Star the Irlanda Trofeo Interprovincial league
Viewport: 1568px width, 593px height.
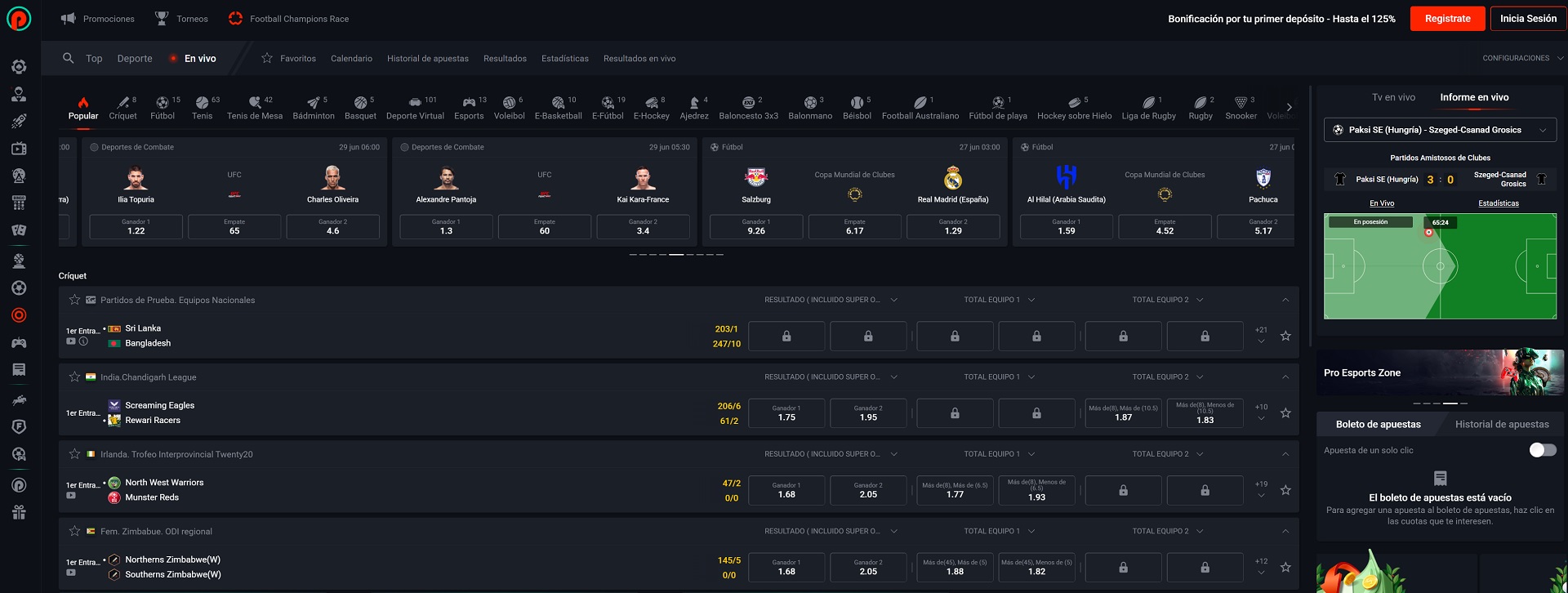(x=74, y=453)
